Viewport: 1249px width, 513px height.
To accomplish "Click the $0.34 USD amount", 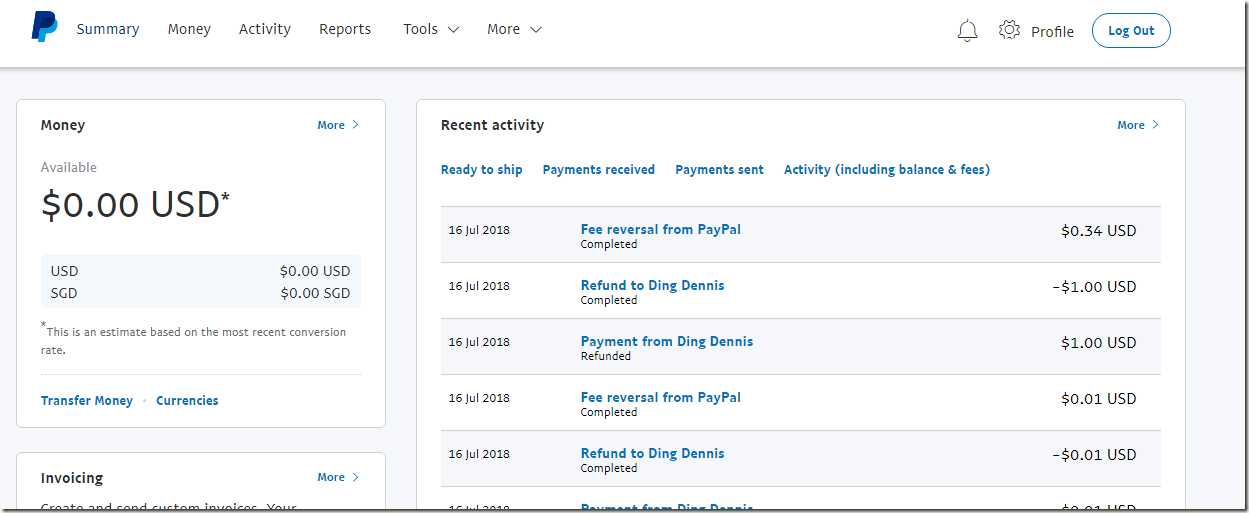I will tap(1098, 230).
